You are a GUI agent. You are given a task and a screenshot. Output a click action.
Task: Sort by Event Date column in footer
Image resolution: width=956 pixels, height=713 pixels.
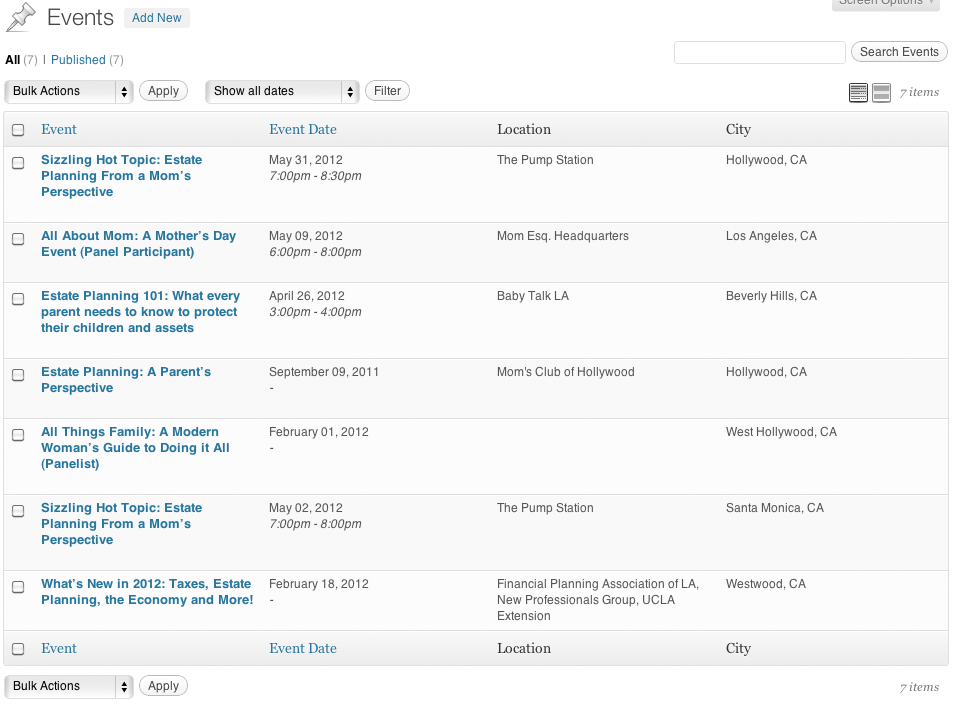pos(303,648)
